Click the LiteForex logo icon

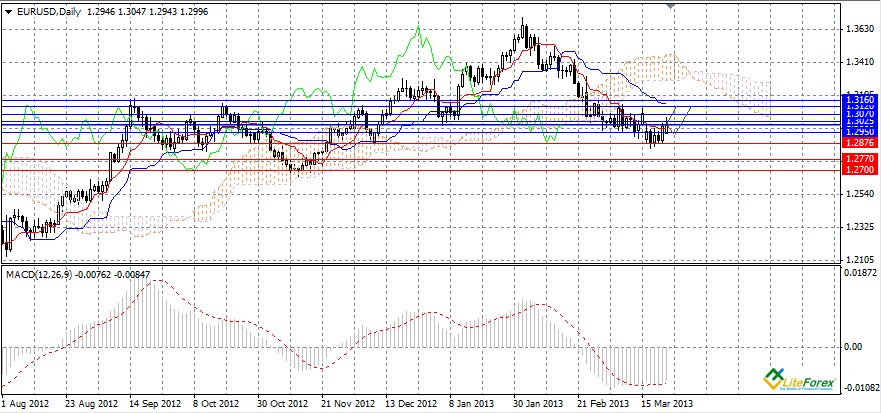pyautogui.click(x=771, y=378)
